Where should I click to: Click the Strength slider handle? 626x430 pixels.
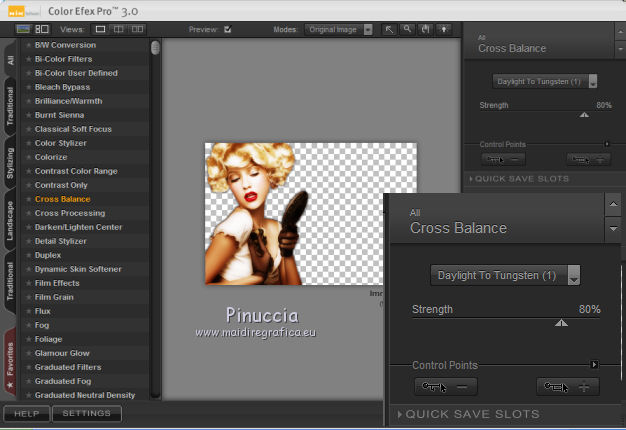561,322
